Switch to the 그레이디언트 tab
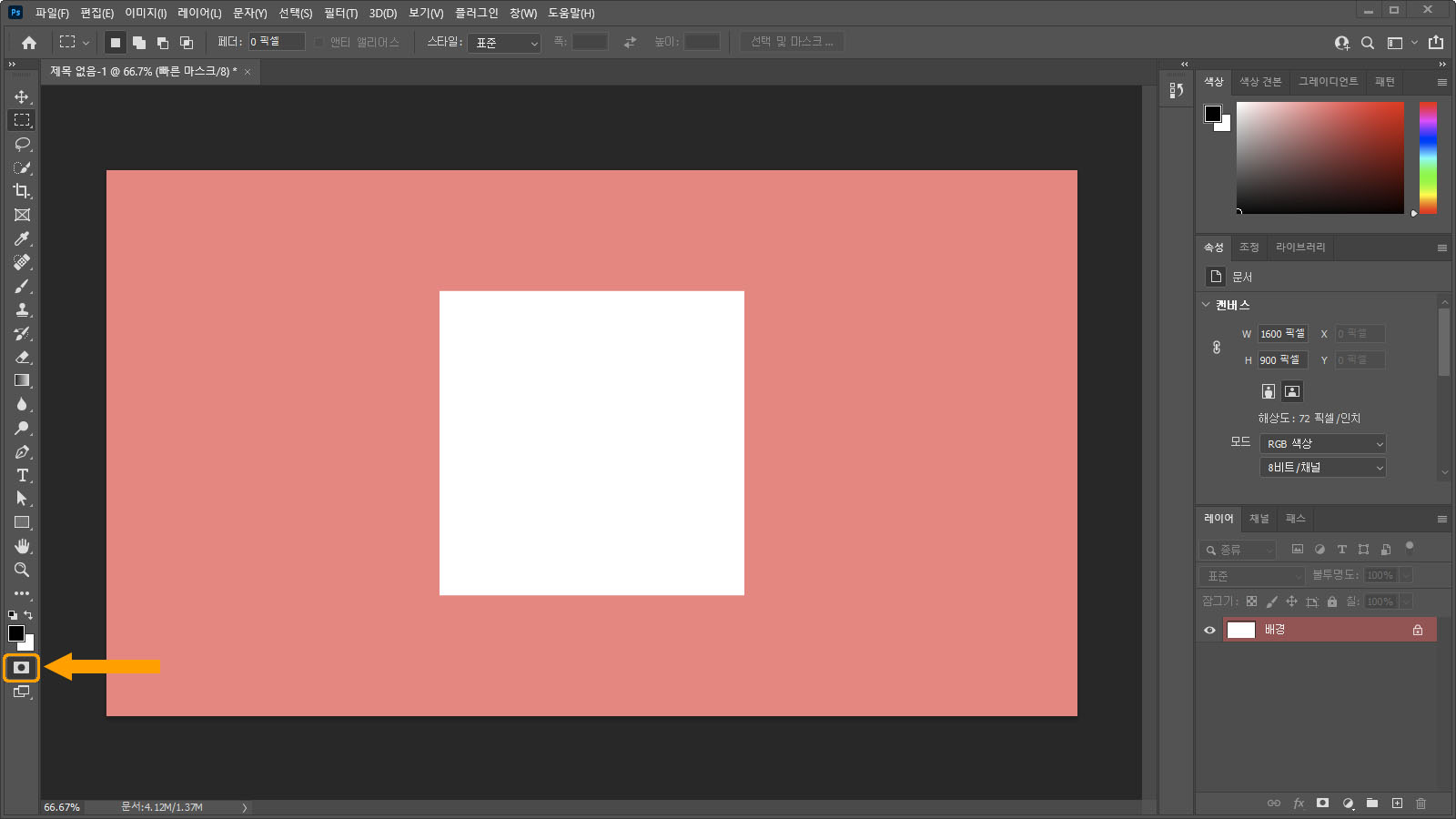Image resolution: width=1456 pixels, height=819 pixels. pyautogui.click(x=1328, y=82)
